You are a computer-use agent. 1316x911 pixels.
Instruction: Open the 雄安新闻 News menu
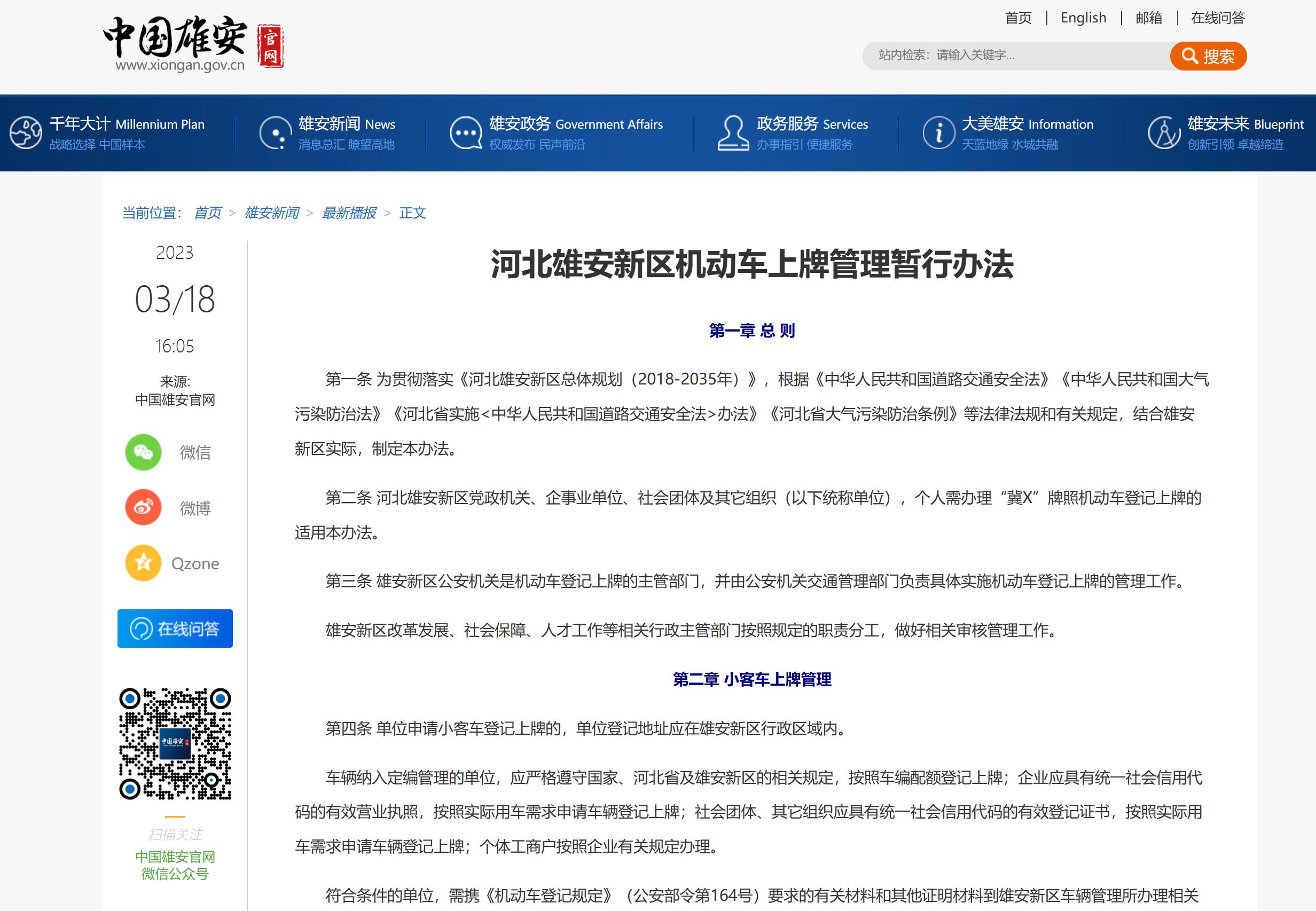pyautogui.click(x=347, y=124)
